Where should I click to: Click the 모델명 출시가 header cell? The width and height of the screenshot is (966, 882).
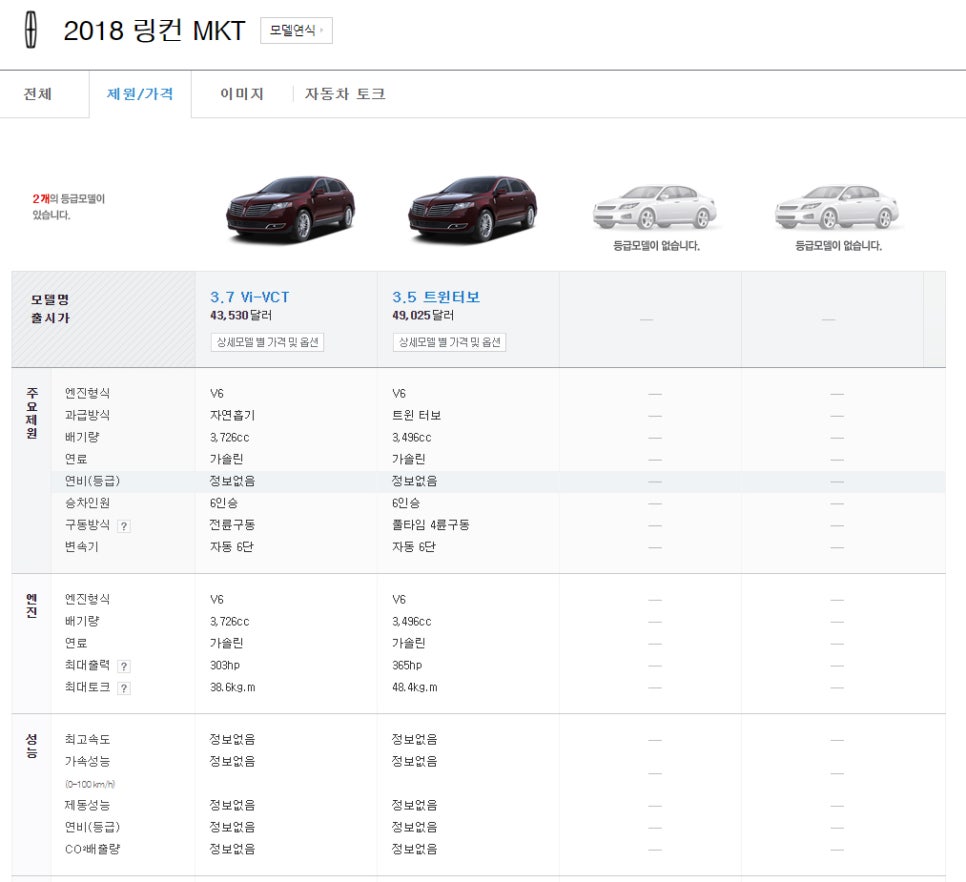(x=104, y=319)
